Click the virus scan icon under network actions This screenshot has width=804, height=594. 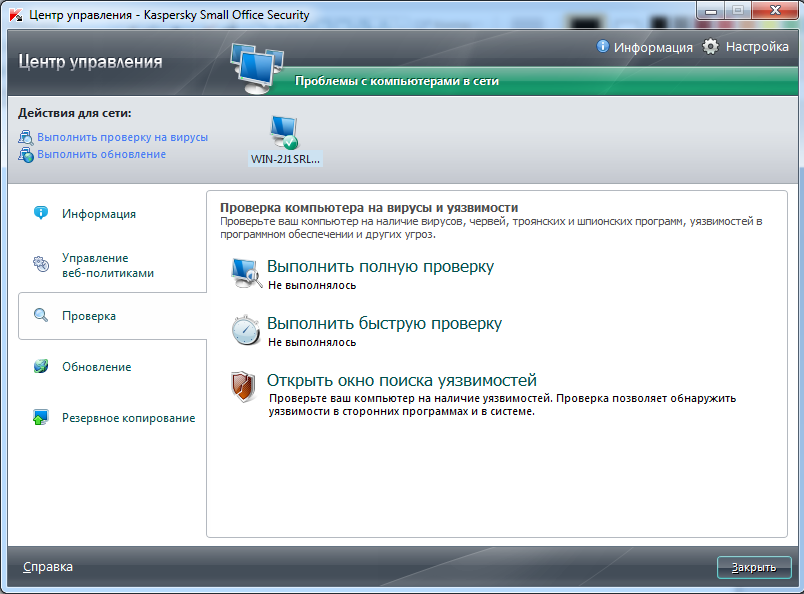point(26,137)
